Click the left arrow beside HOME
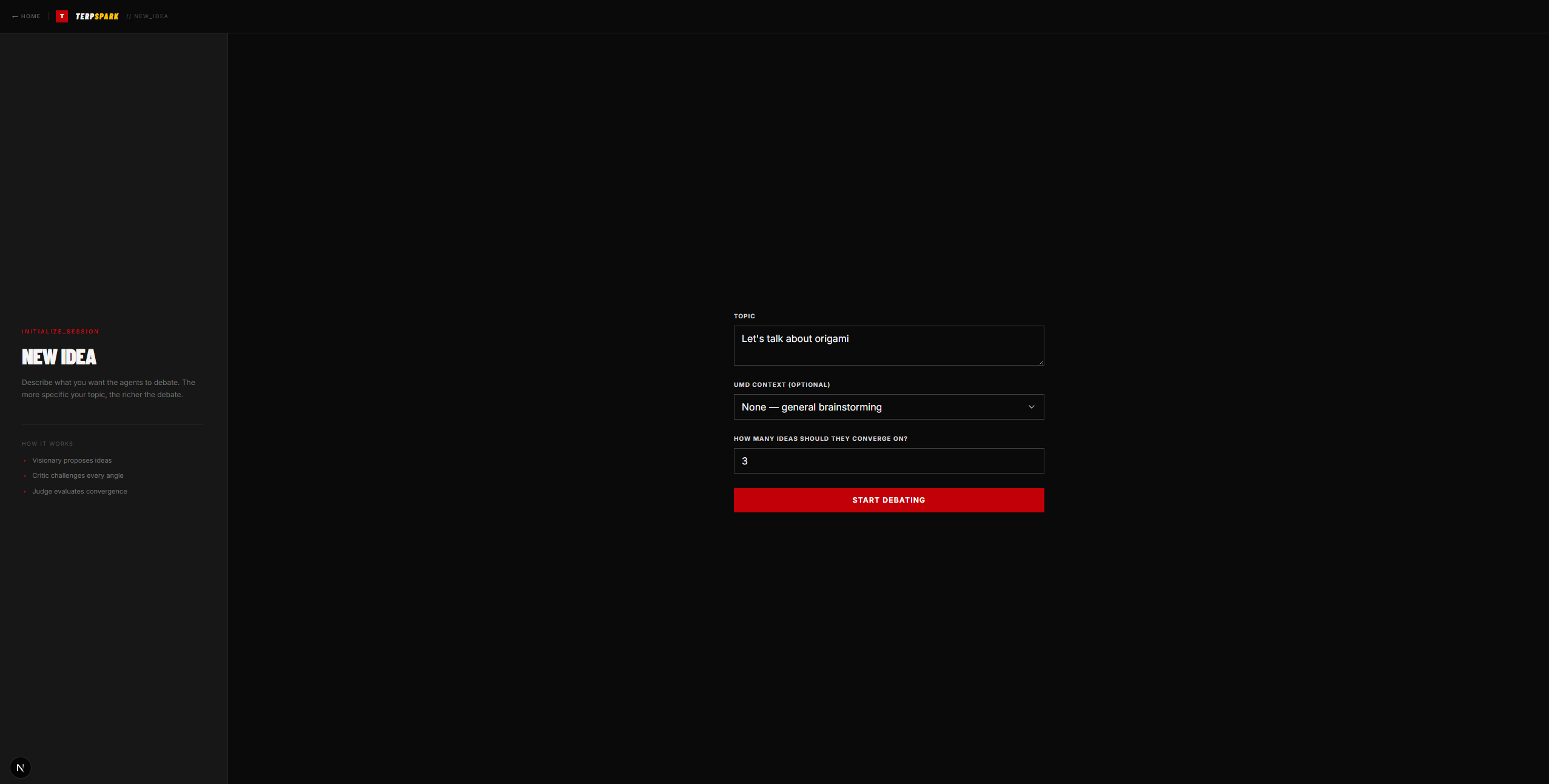The image size is (1549, 784). (x=15, y=17)
